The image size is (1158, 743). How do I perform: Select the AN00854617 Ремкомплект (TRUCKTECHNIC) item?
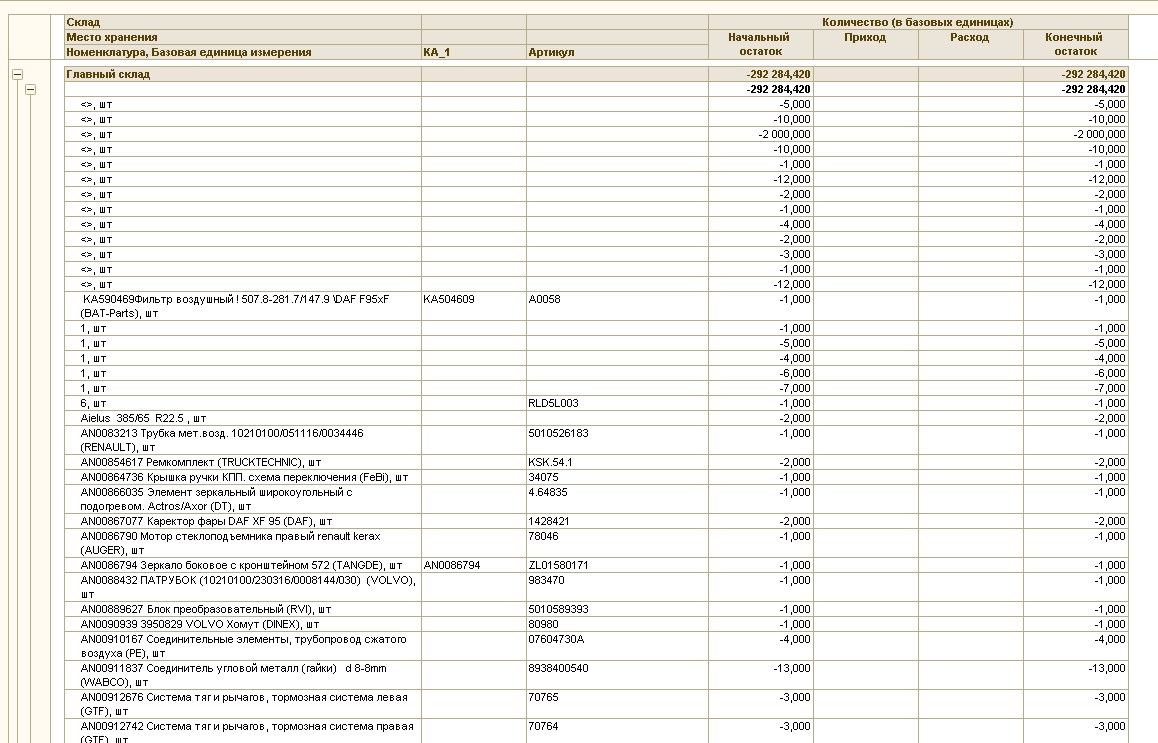[200, 462]
